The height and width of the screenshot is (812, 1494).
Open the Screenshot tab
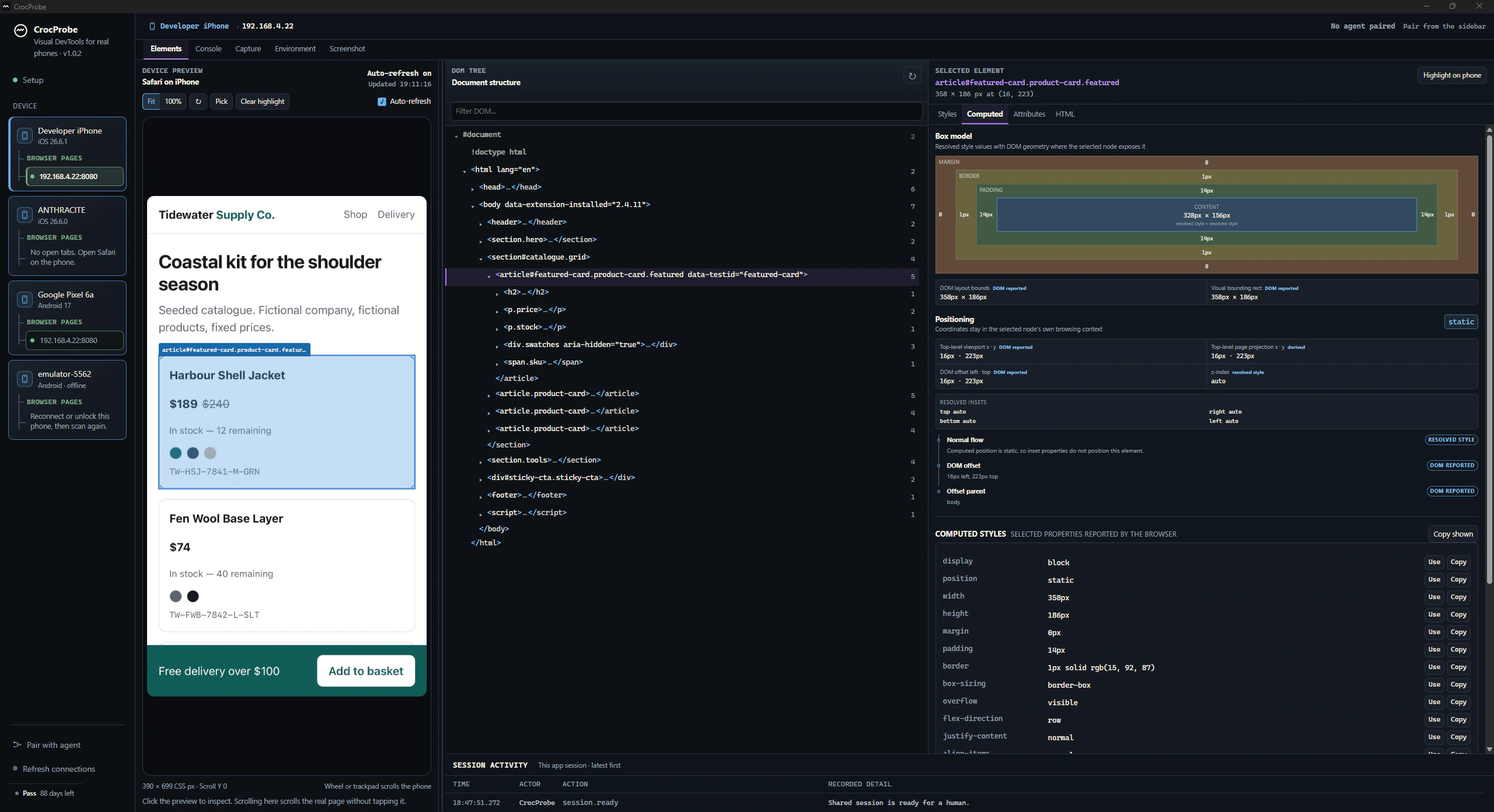click(x=347, y=49)
